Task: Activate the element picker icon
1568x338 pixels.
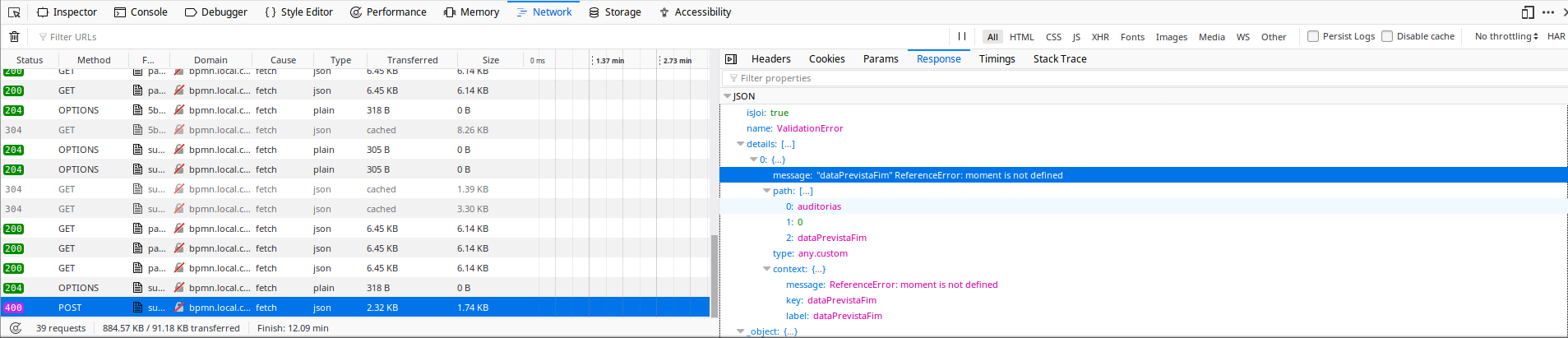Action: click(x=14, y=12)
